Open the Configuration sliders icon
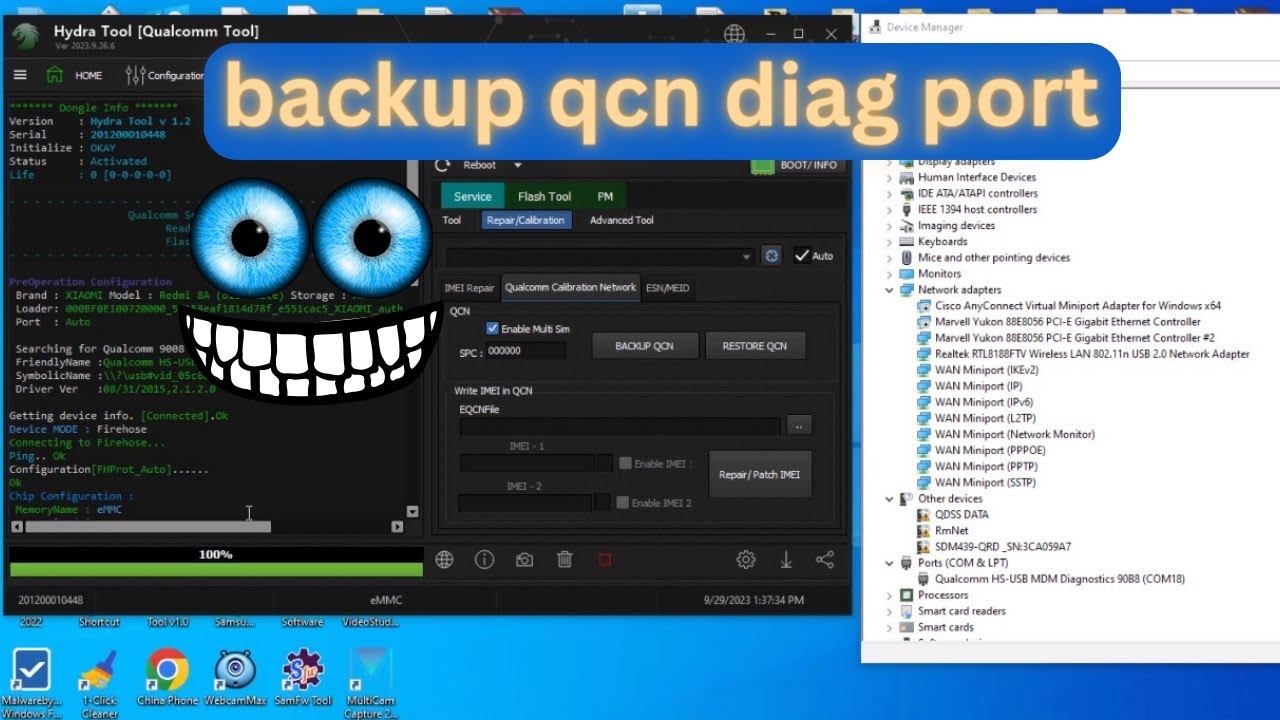The height and width of the screenshot is (720, 1280). click(x=135, y=75)
